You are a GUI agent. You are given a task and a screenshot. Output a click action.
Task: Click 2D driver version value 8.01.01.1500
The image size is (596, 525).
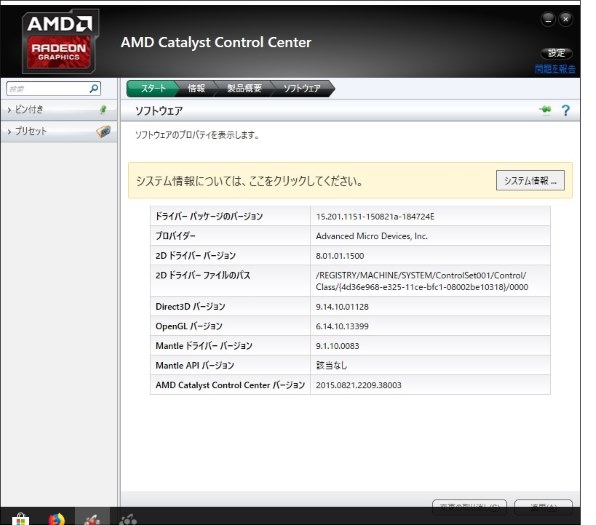(340, 256)
